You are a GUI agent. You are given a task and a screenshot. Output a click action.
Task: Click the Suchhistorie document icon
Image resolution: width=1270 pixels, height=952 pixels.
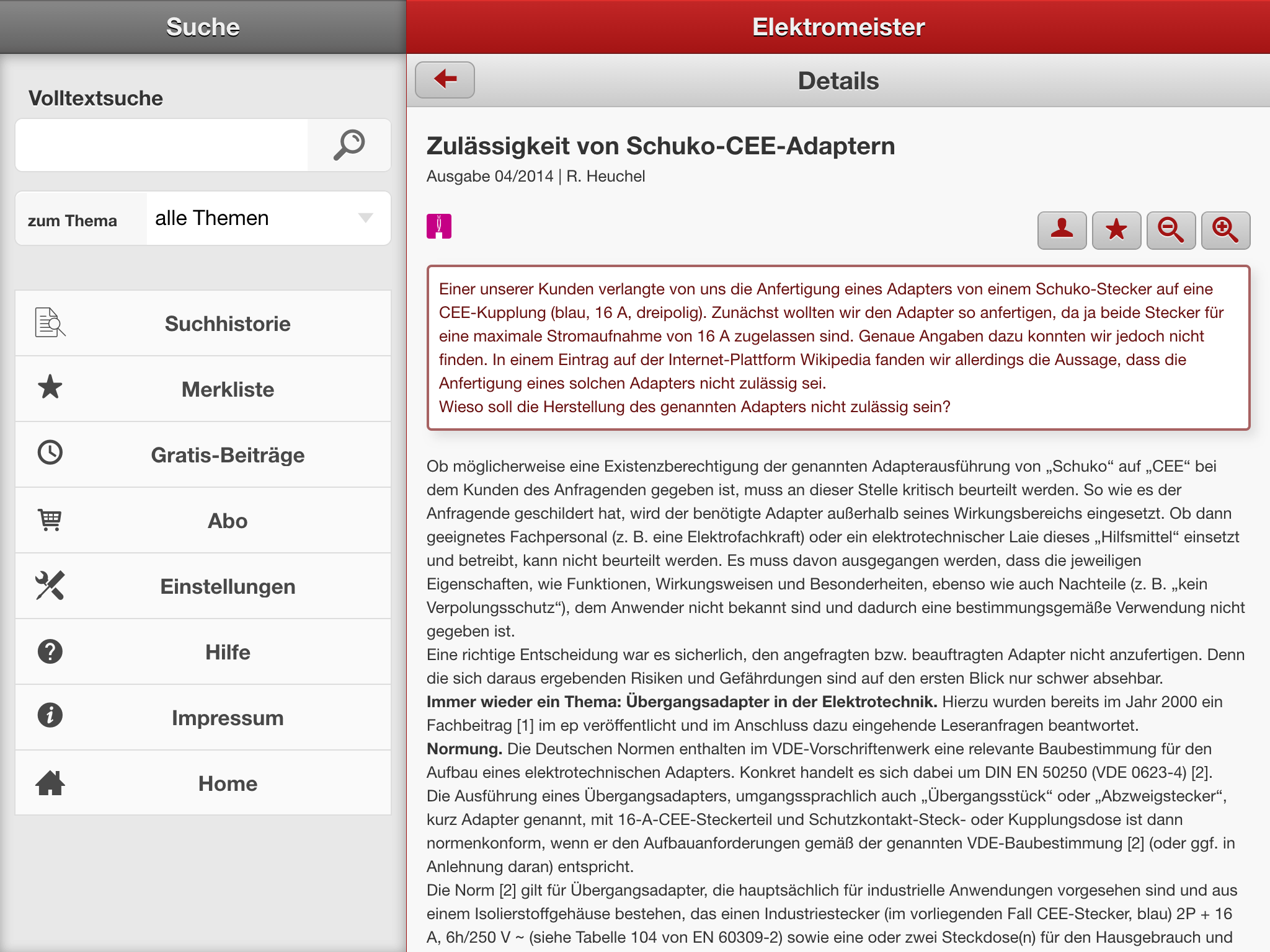click(50, 322)
